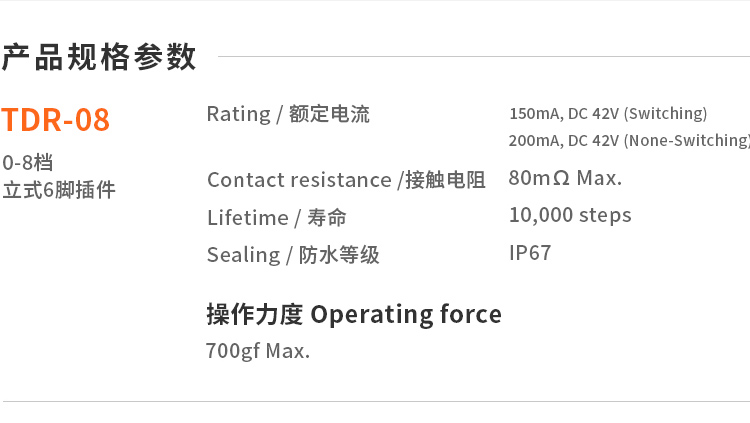Select the 150mA, DC 42V (Switching) value
Image resolution: width=750 pixels, height=423 pixels.
(x=608, y=113)
